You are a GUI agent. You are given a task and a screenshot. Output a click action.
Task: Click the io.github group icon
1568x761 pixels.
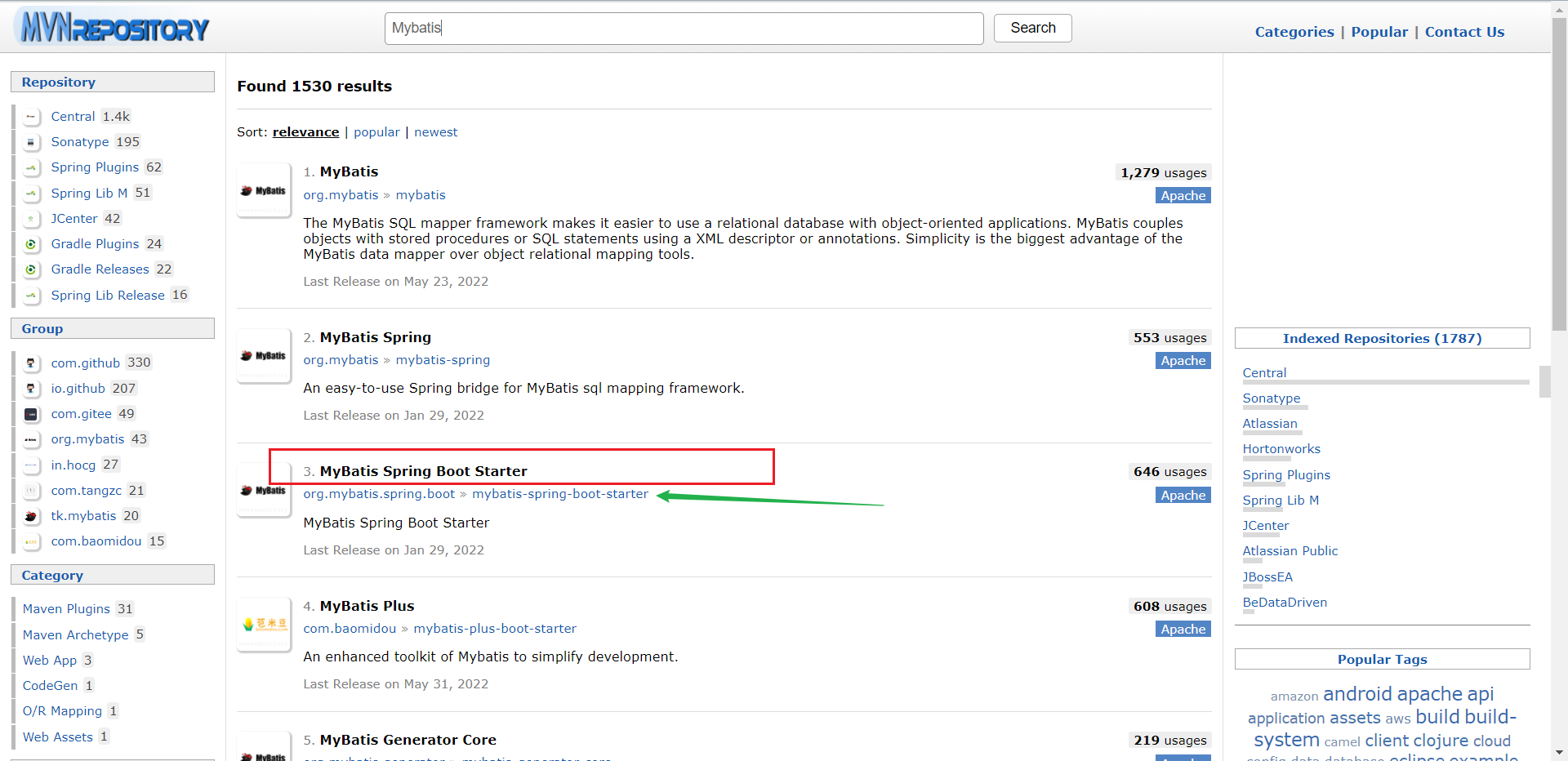[x=31, y=389]
